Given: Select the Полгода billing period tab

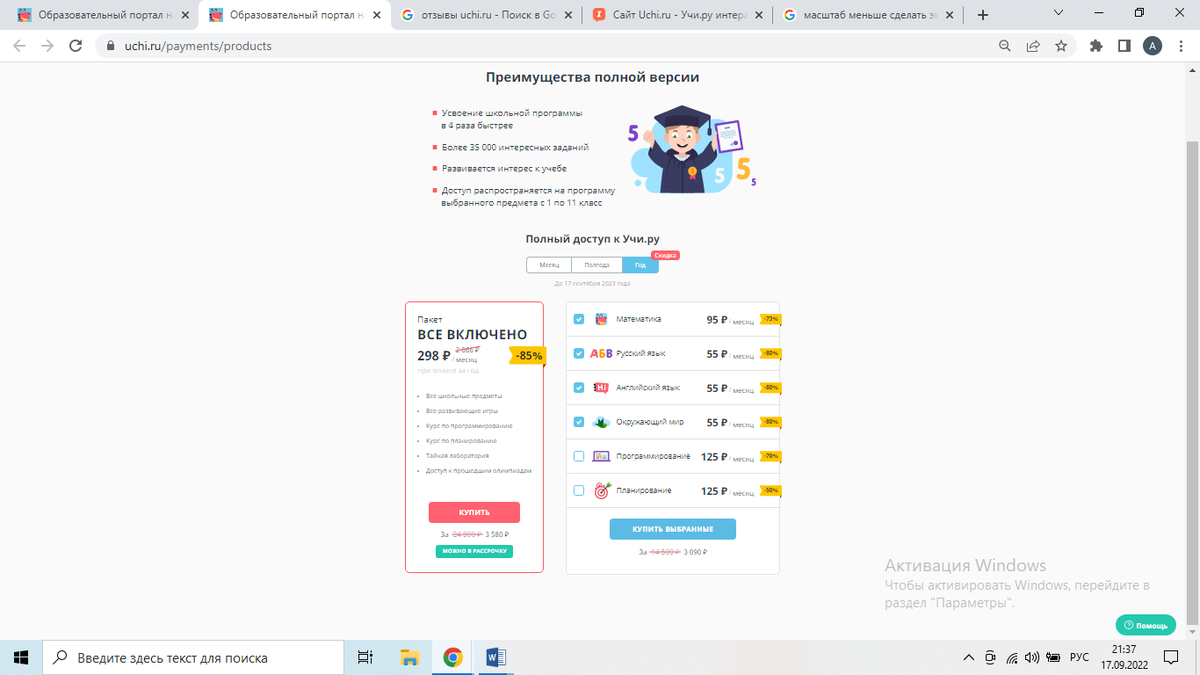Looking at the screenshot, I should 597,265.
